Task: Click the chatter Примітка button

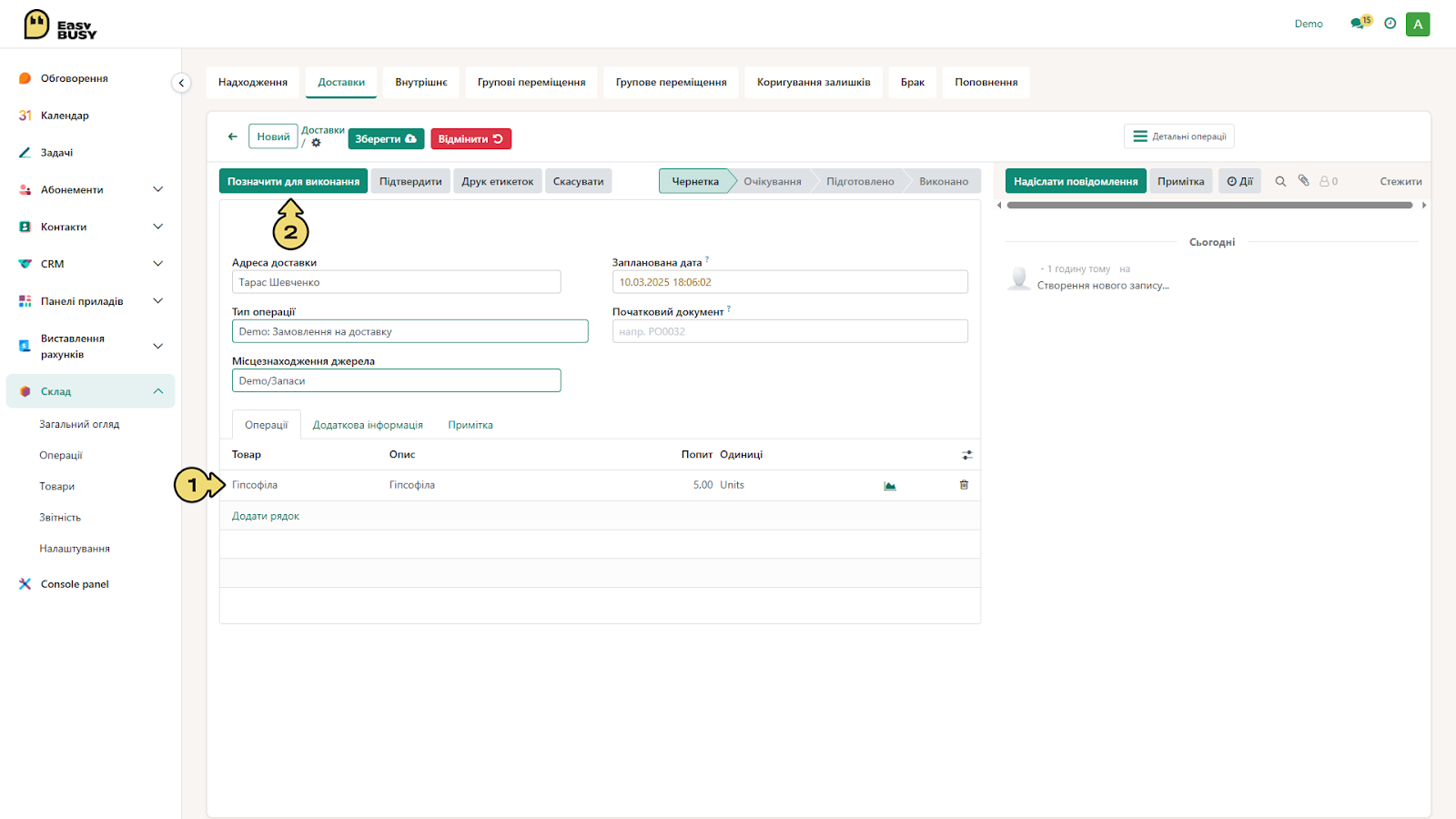Action: pyautogui.click(x=1181, y=181)
